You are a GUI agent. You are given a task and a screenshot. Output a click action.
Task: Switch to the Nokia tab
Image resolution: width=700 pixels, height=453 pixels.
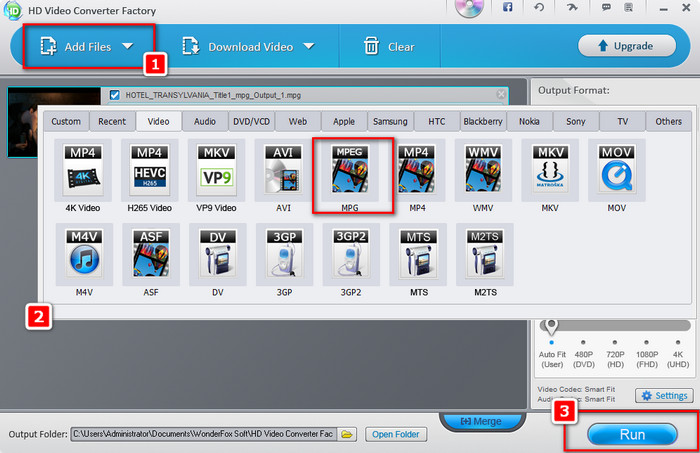[529, 121]
